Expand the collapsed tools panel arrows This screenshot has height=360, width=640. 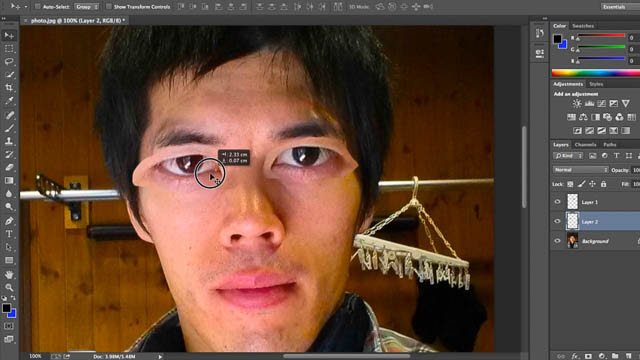(x=4, y=18)
